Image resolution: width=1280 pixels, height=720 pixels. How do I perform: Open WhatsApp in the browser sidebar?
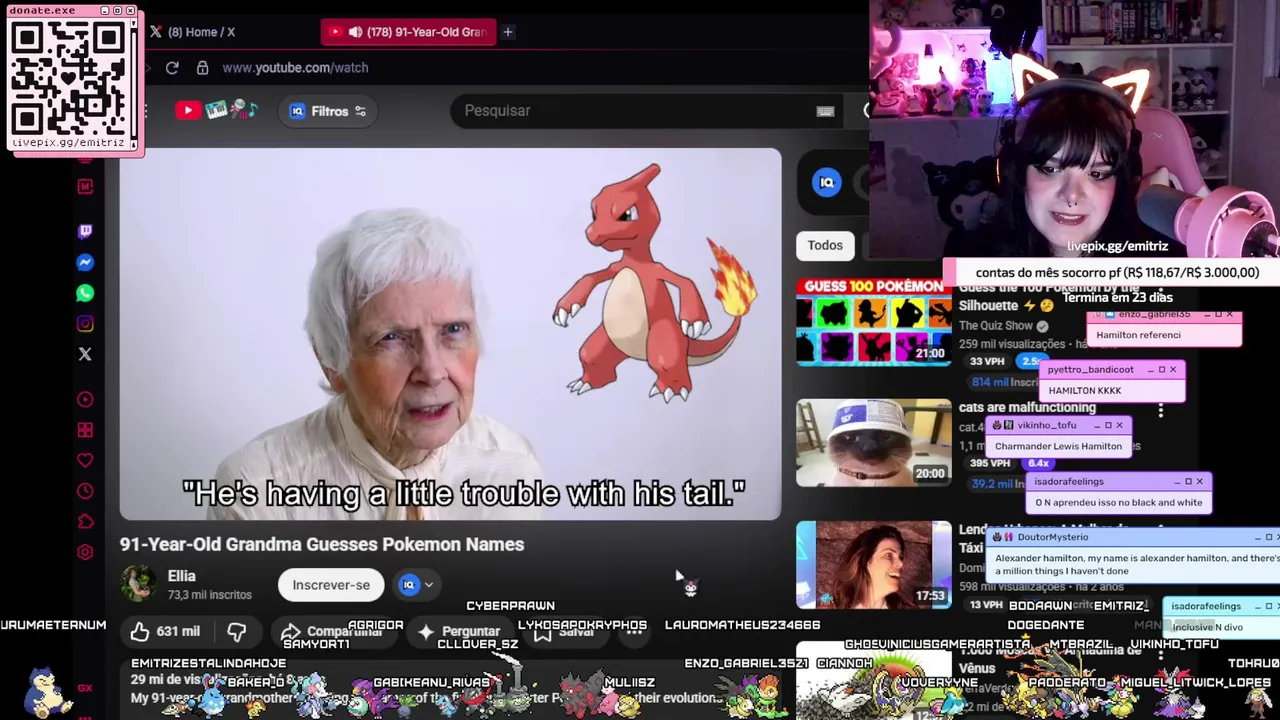pos(85,293)
